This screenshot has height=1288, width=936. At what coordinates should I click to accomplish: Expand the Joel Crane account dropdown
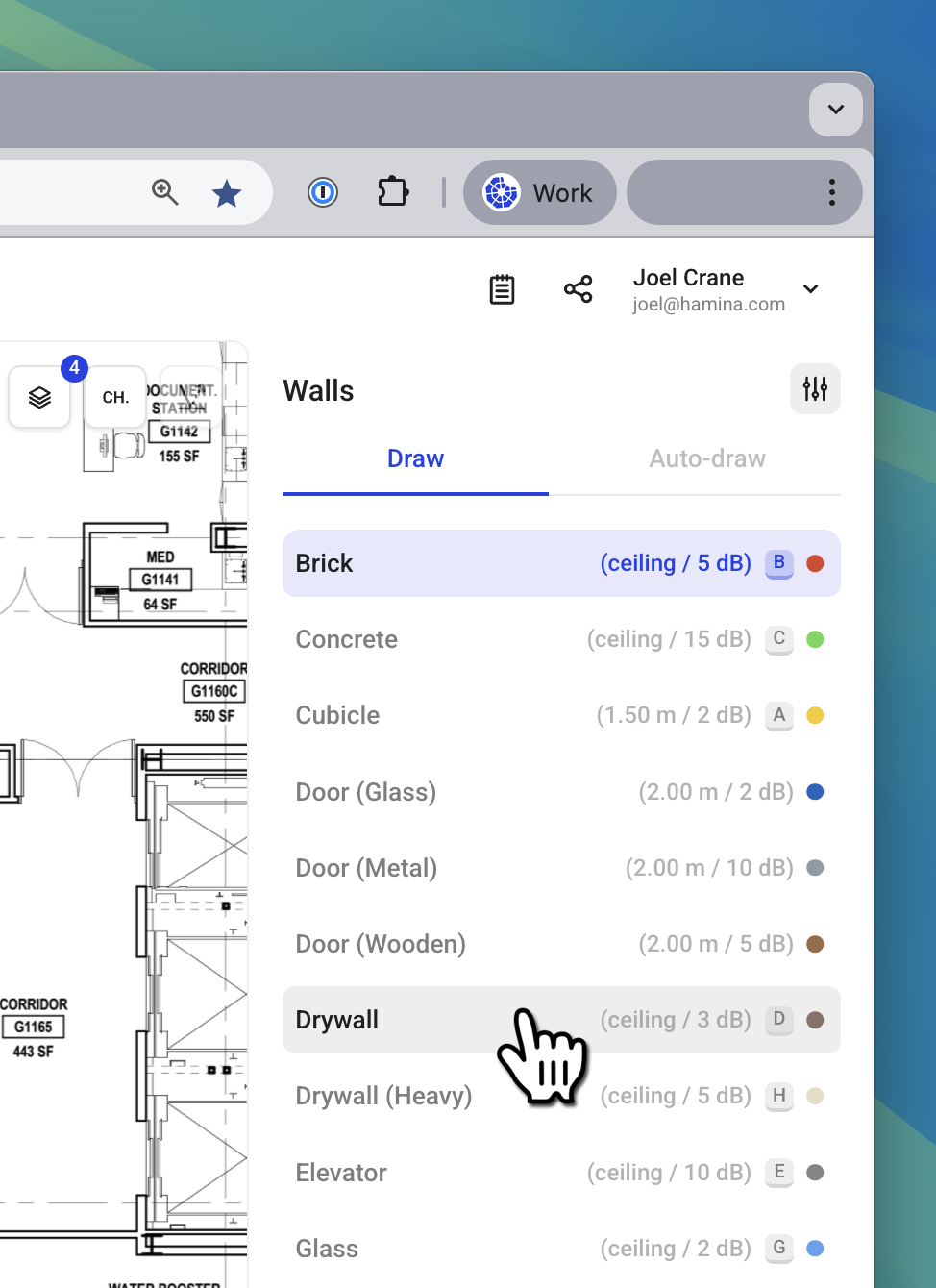tap(811, 289)
